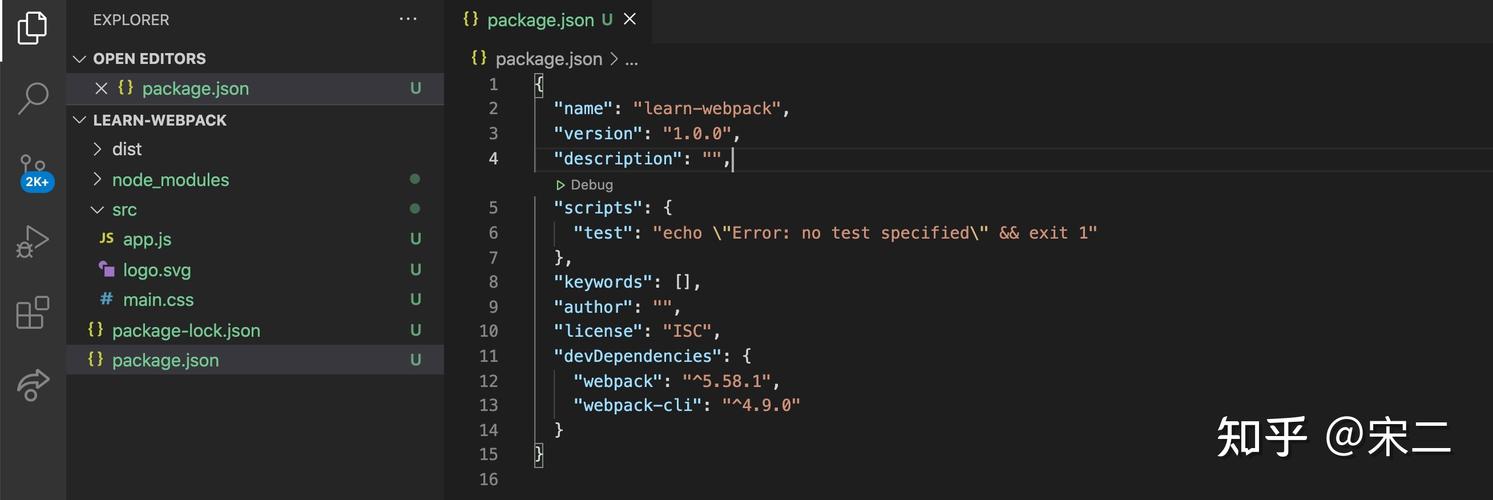
Task: Open Source Control view with 2K+ badge
Action: (35, 172)
